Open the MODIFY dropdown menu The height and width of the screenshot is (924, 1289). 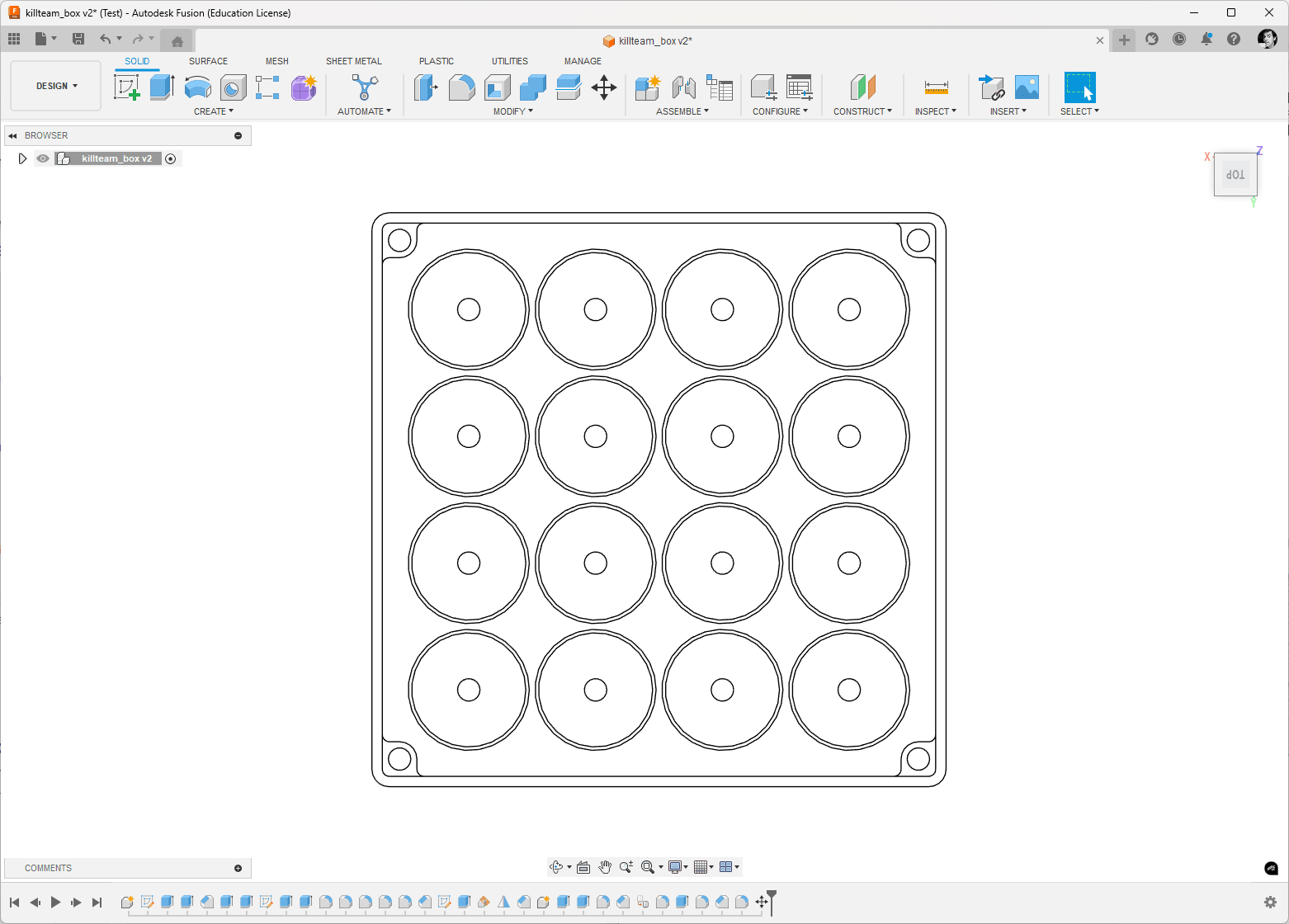tap(513, 111)
